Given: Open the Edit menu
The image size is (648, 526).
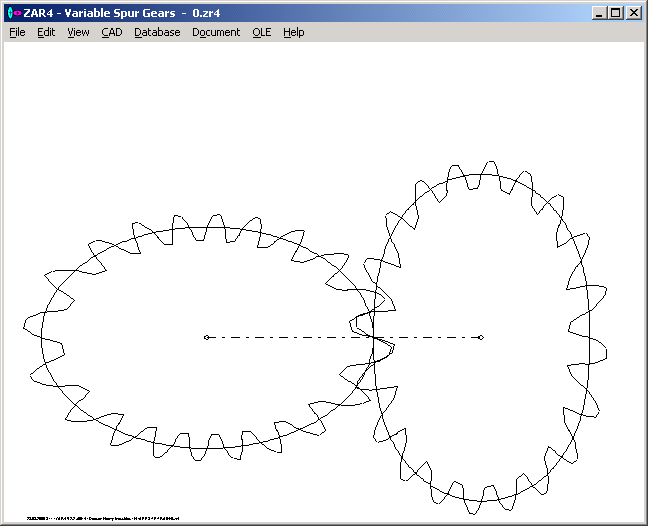Looking at the screenshot, I should 46,32.
